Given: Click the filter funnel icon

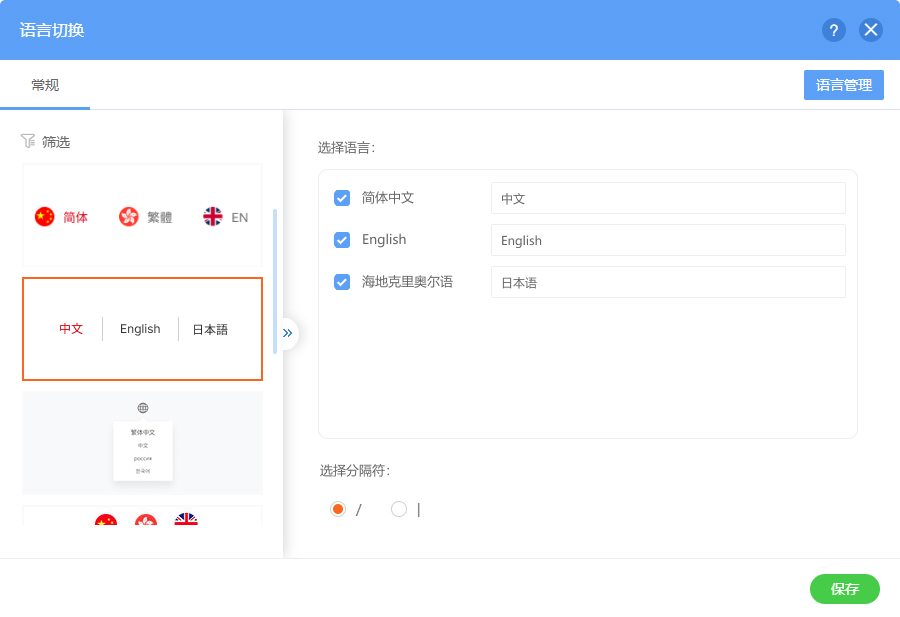Looking at the screenshot, I should [28, 141].
